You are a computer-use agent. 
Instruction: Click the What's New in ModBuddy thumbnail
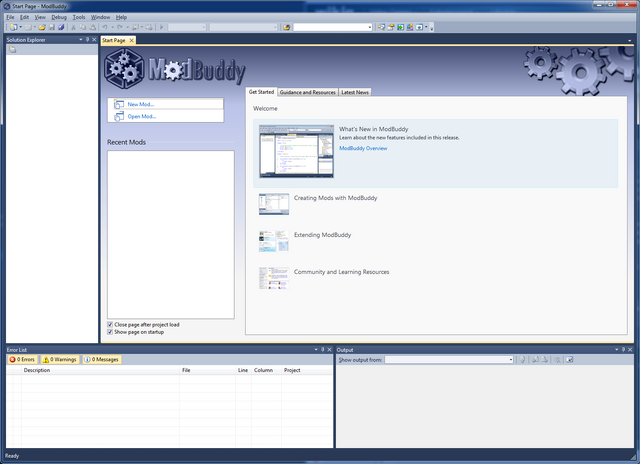click(296, 151)
